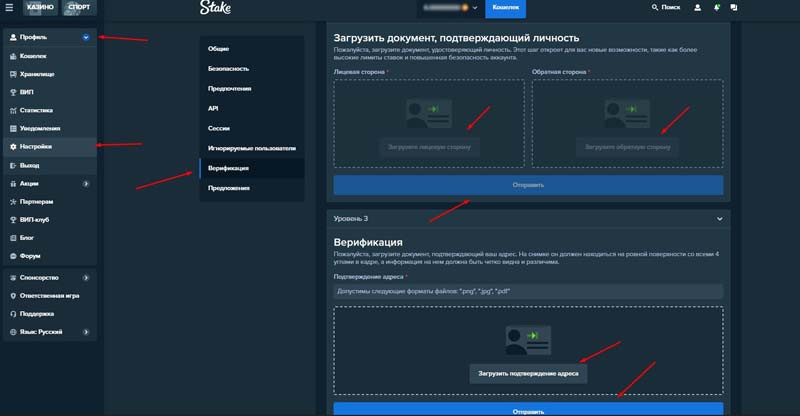Click Загрузить подтверждение адреса button
This screenshot has height=416, width=800.
529,372
